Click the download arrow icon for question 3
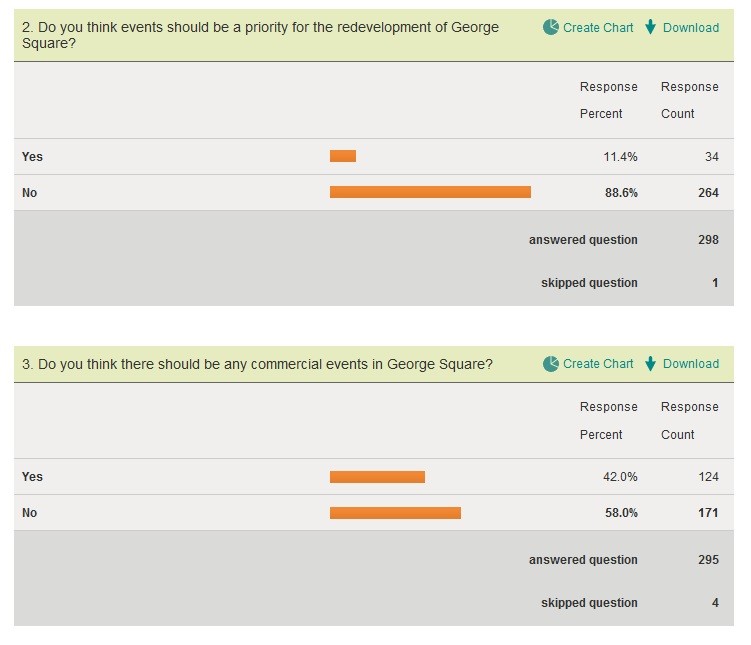This screenshot has height=645, width=751. (x=650, y=364)
